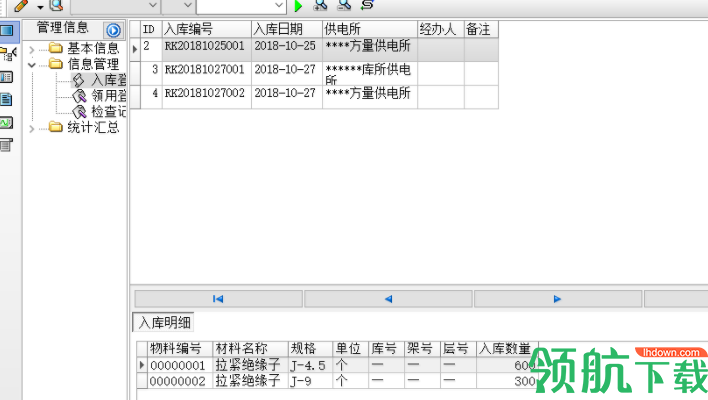Open the first wide filter combo box
The image size is (708, 400).
click(115, 6)
